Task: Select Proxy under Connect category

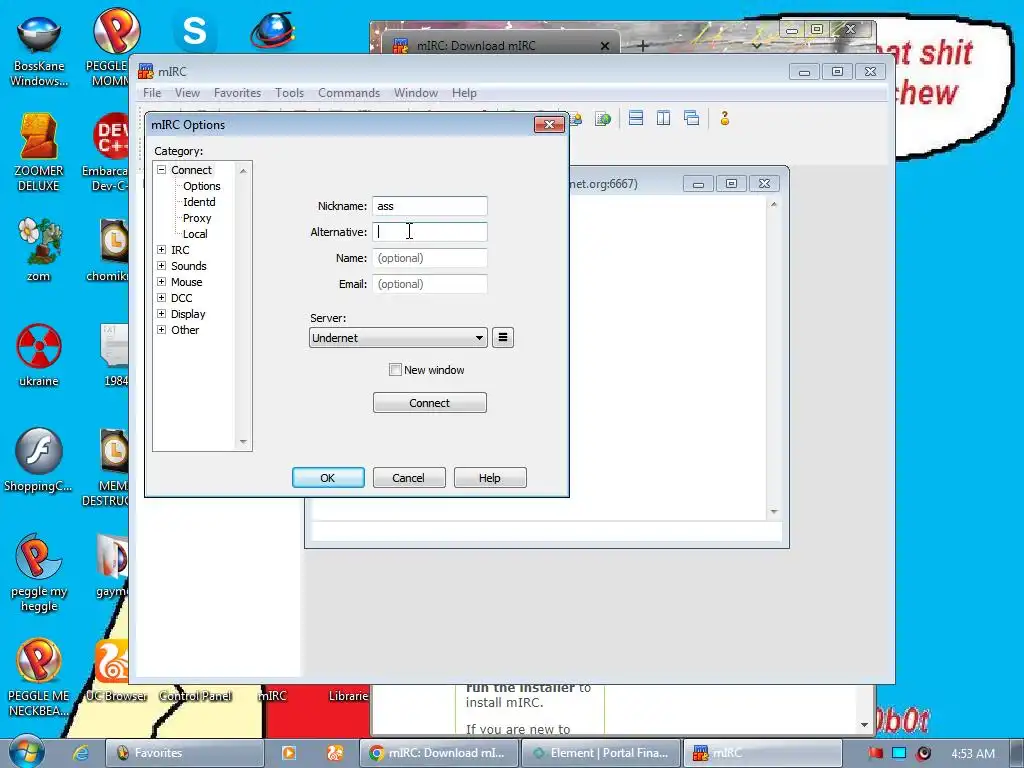Action: 197,217
